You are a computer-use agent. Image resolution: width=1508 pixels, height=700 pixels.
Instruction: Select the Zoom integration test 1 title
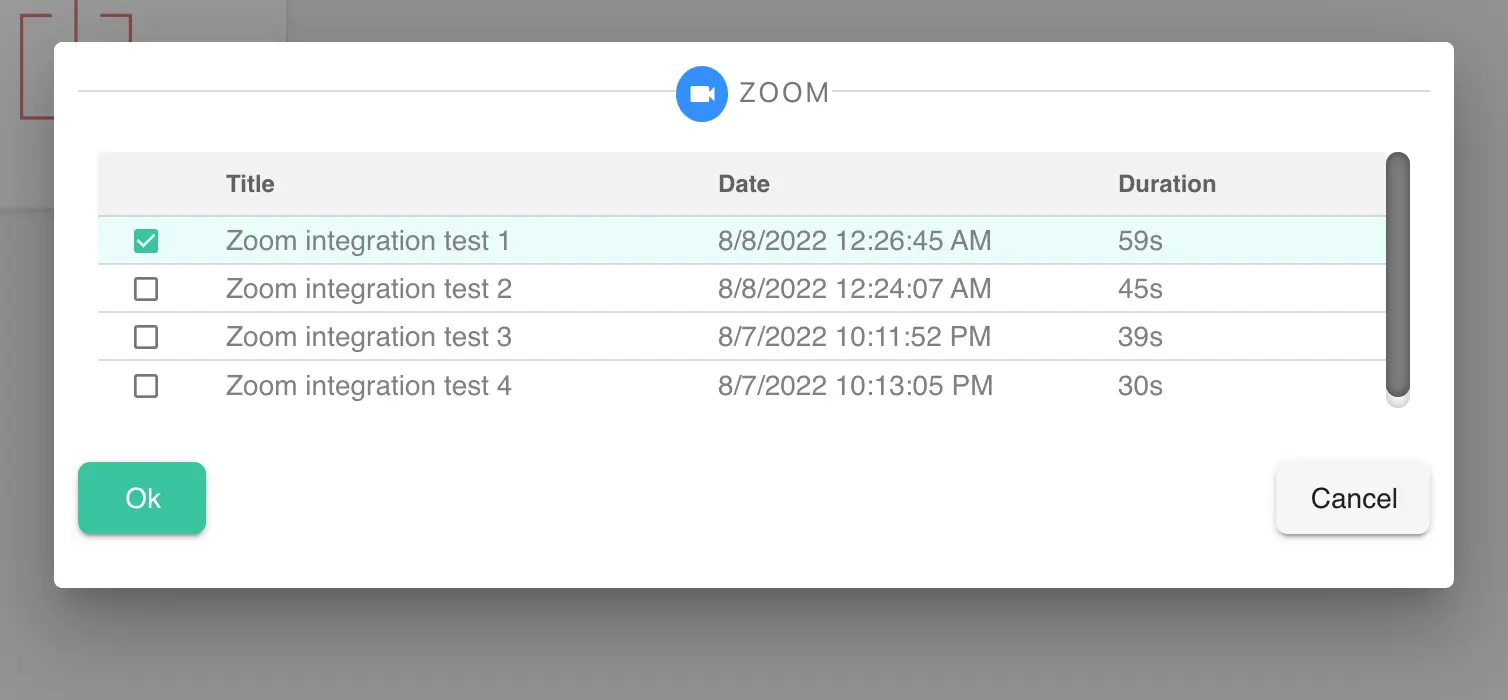pos(368,241)
